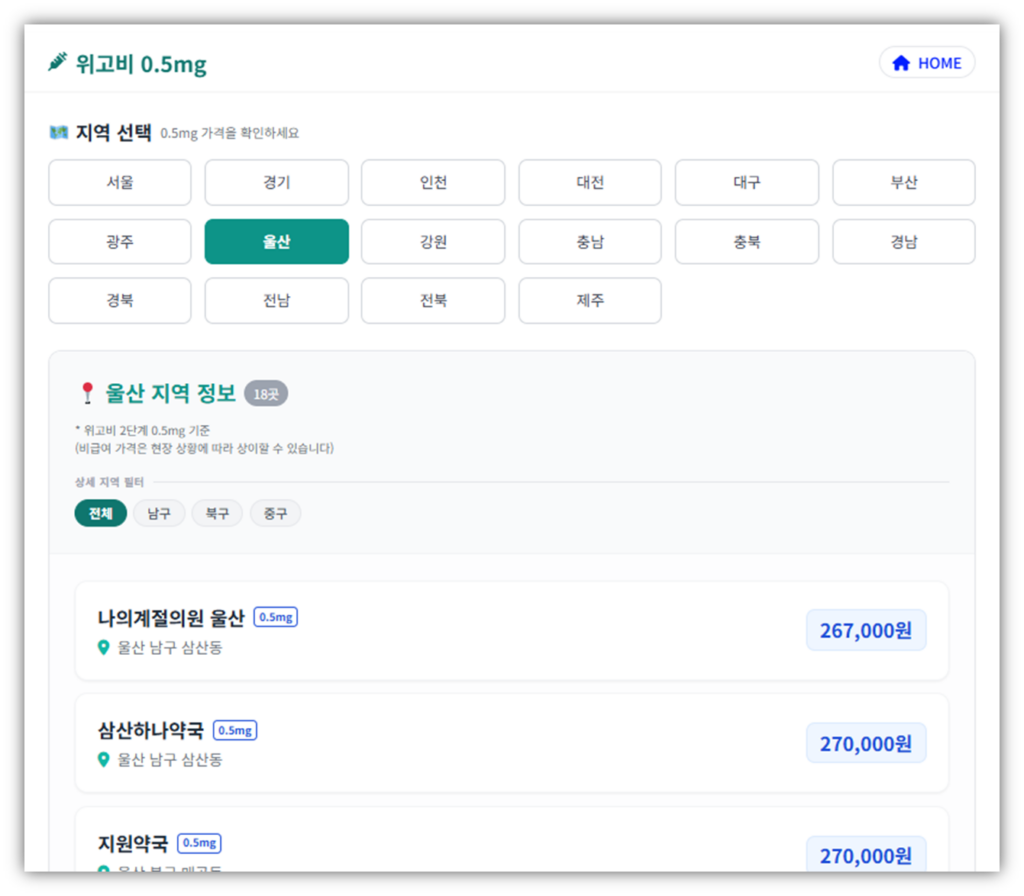Select the 남구 district filter
Screen dimensions: 1024x896
(x=159, y=513)
